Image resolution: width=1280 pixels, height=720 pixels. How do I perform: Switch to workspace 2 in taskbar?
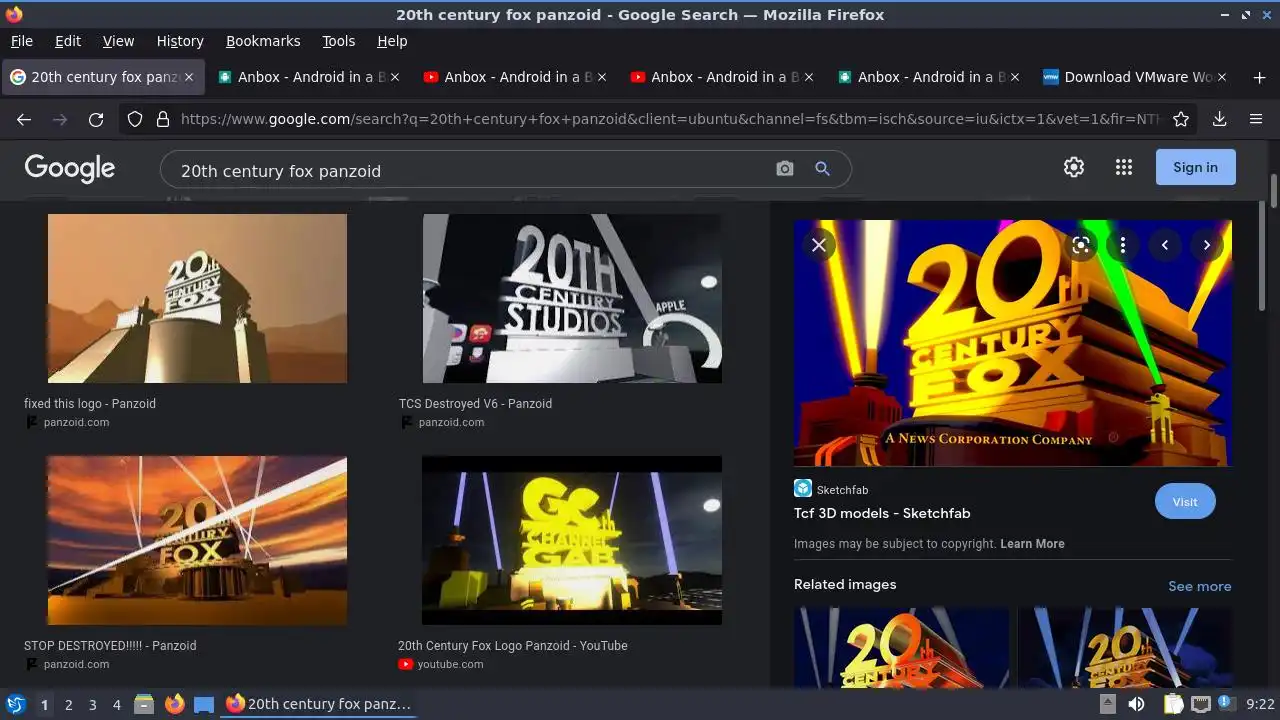coord(68,705)
